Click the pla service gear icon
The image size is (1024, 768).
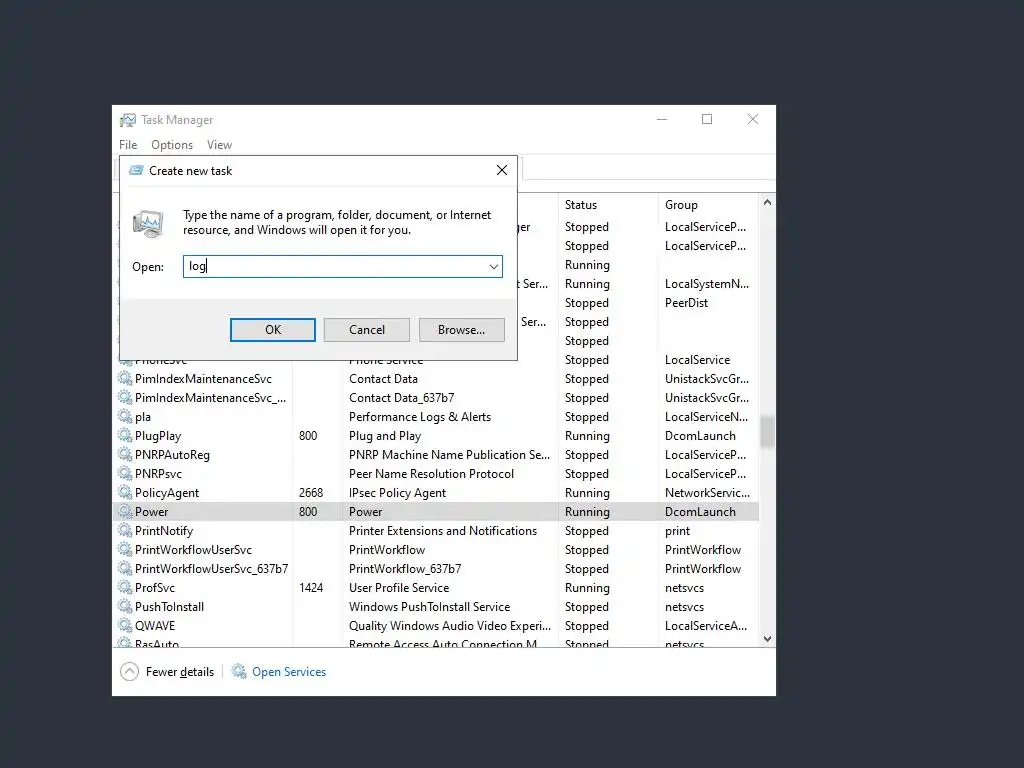pos(125,417)
